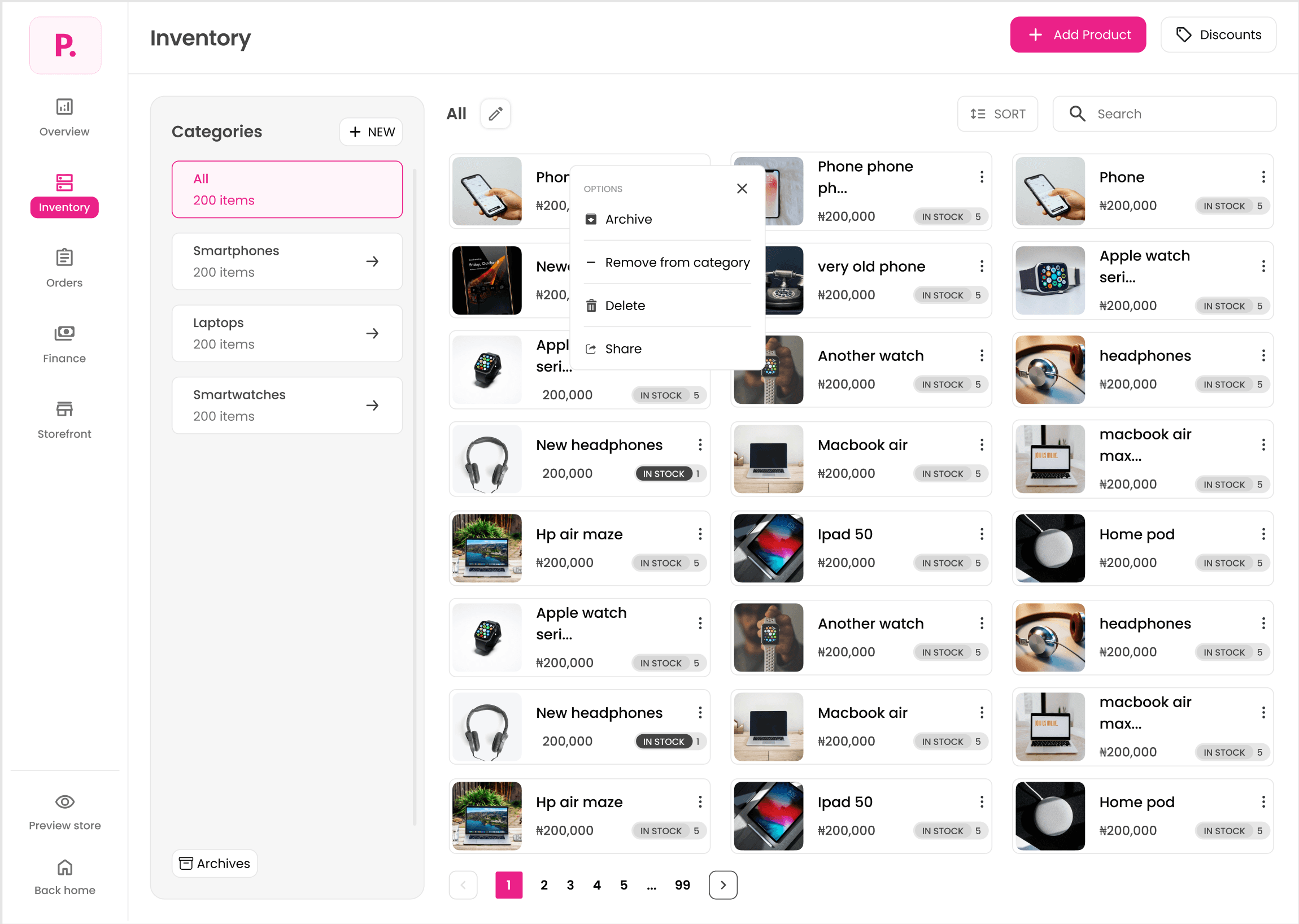
Task: Open the Overview section in the sidebar
Action: [x=64, y=117]
